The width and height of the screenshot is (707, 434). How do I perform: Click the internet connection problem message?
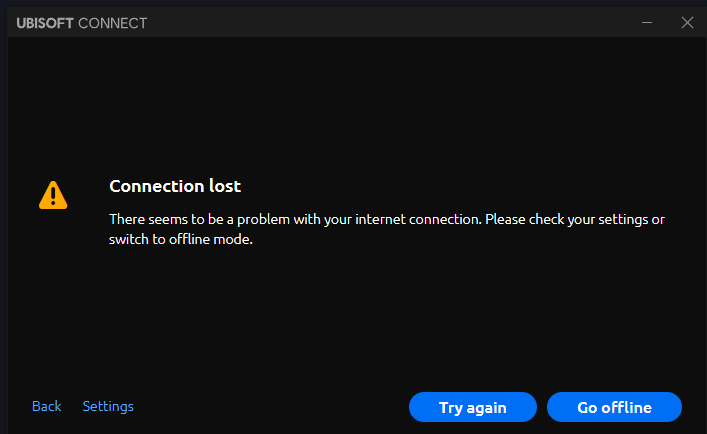click(386, 219)
